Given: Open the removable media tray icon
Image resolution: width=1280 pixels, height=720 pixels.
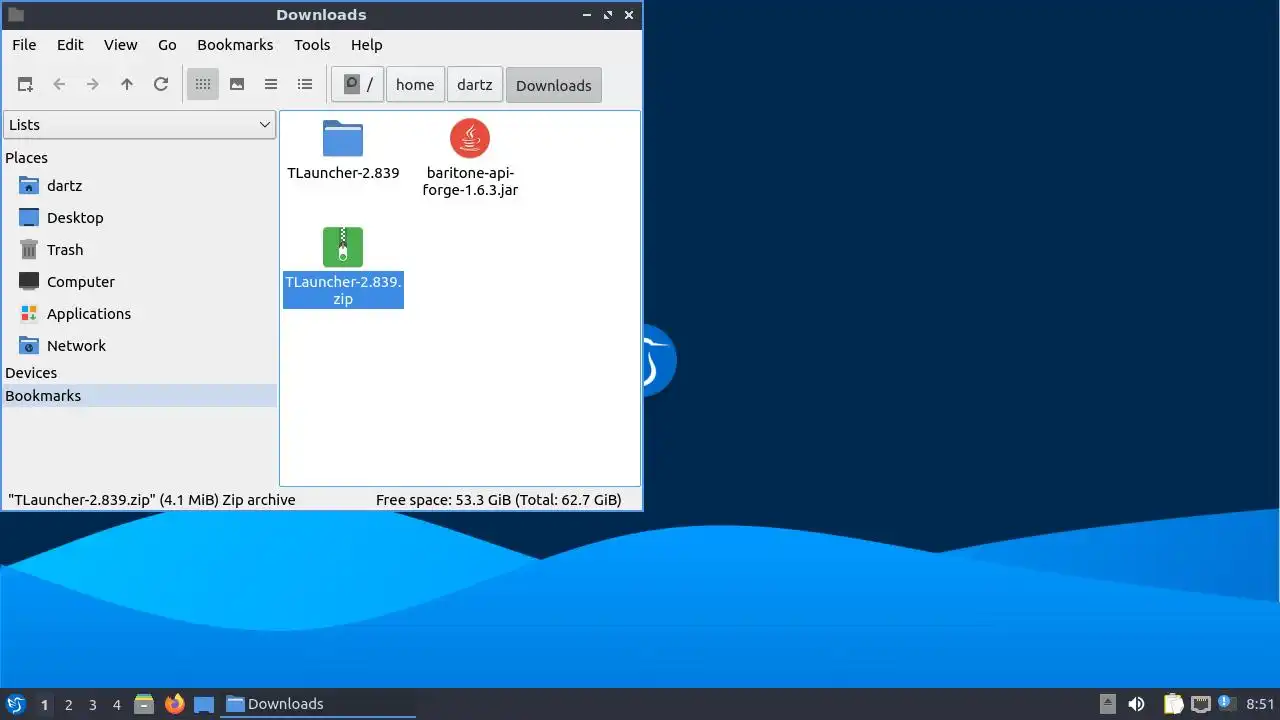Looking at the screenshot, I should 1107,704.
